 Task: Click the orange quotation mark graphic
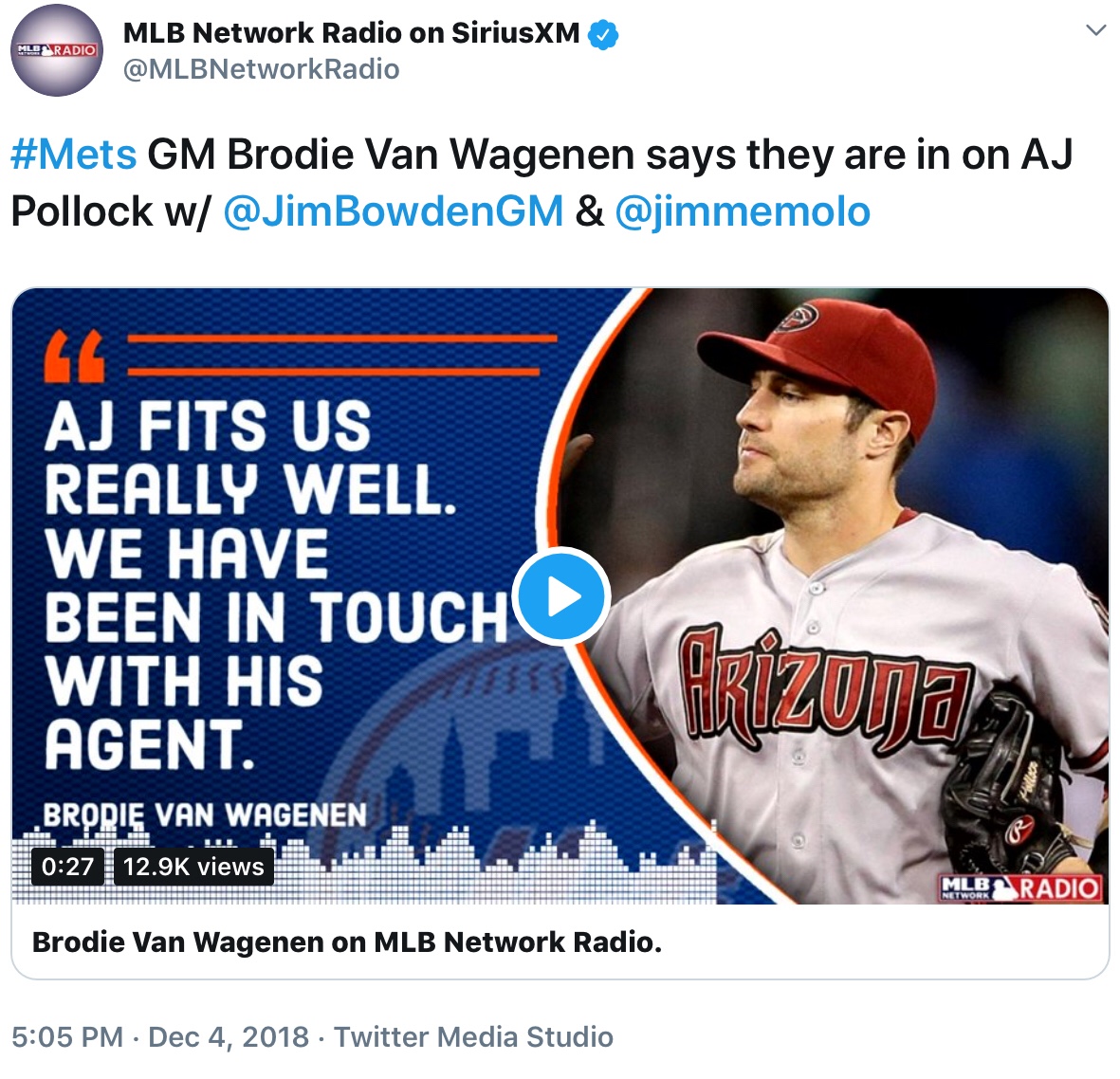74,357
